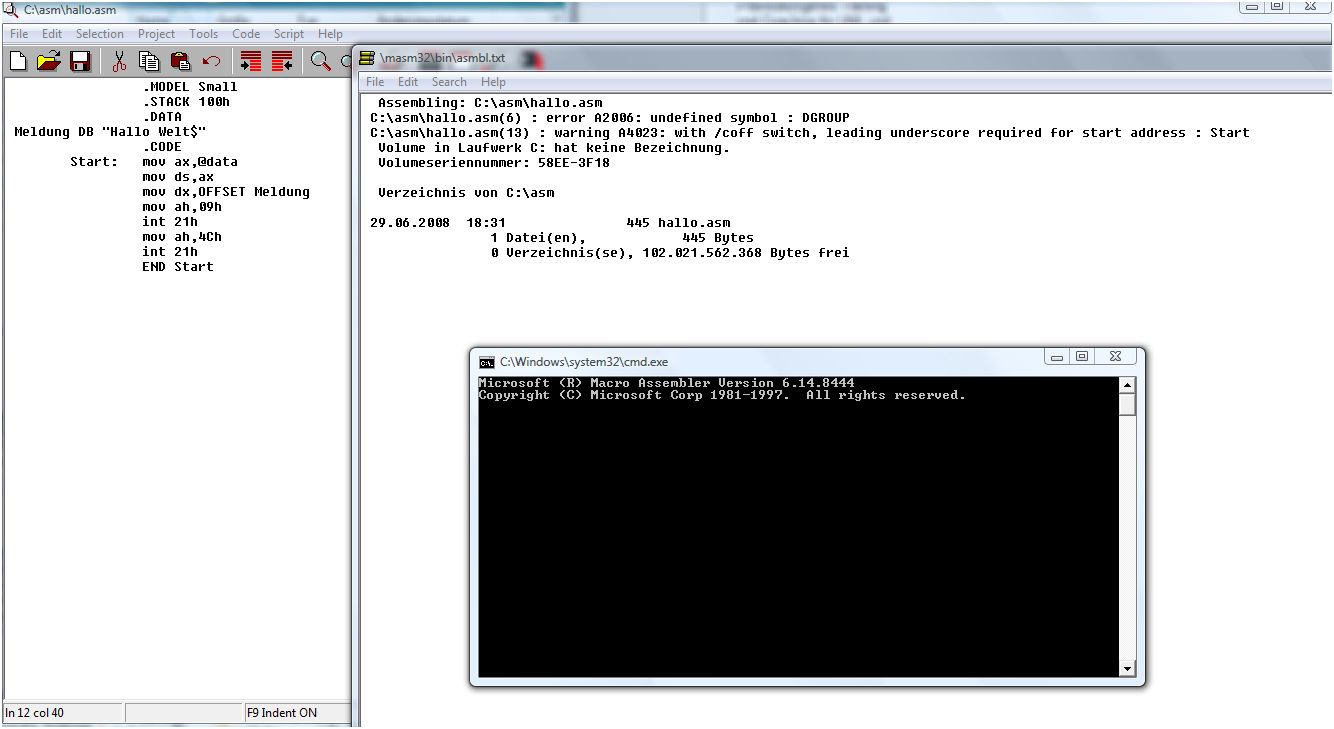Click the warning A4023 output line
Image resolution: width=1334 pixels, height=729 pixels.
pos(810,132)
